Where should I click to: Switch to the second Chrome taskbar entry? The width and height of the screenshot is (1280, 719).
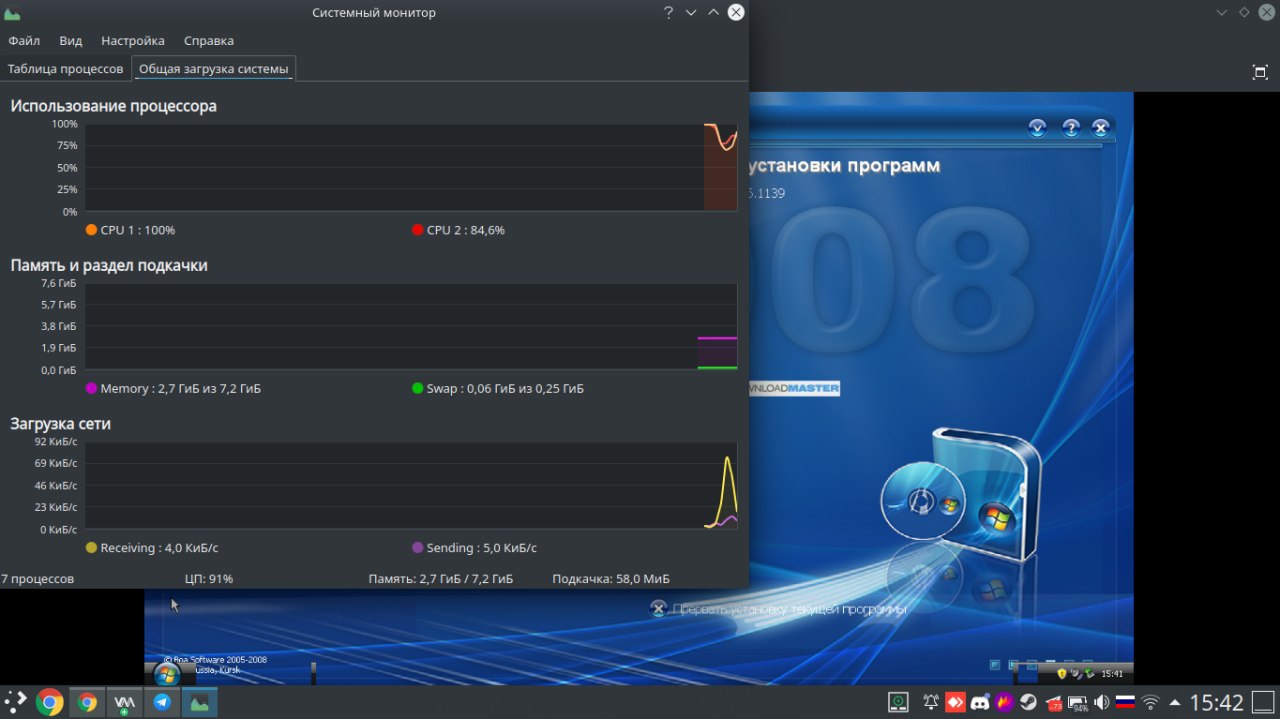[x=87, y=703]
